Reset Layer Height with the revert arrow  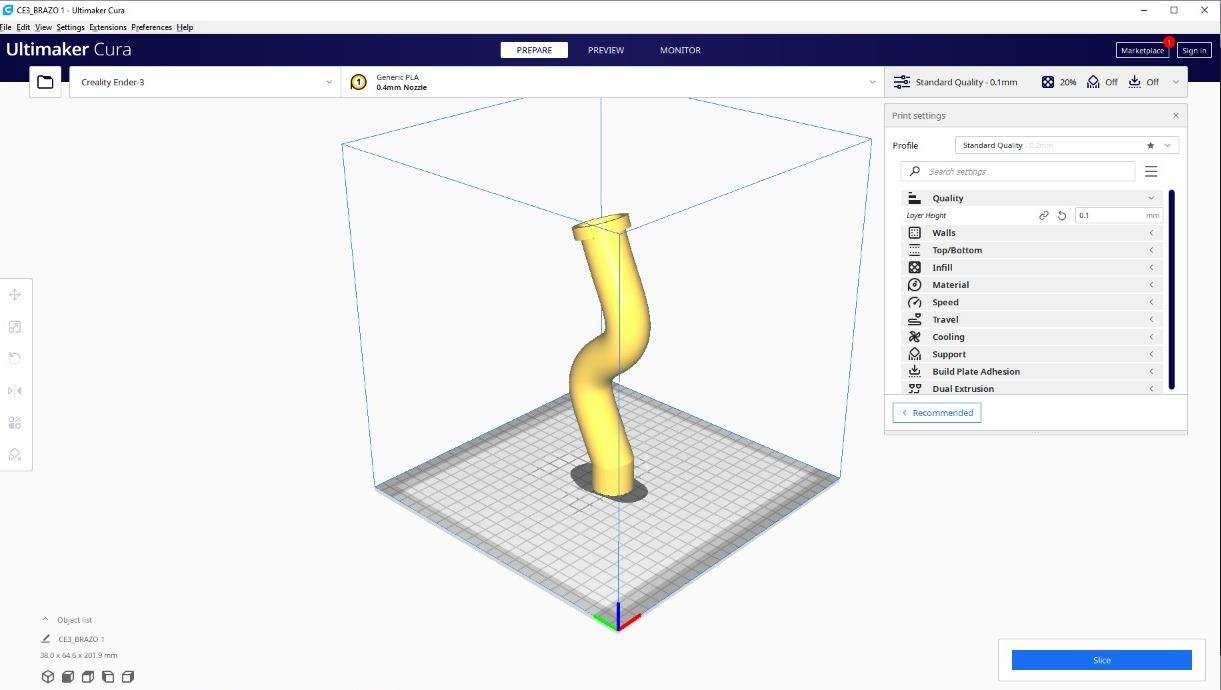[x=1062, y=215]
